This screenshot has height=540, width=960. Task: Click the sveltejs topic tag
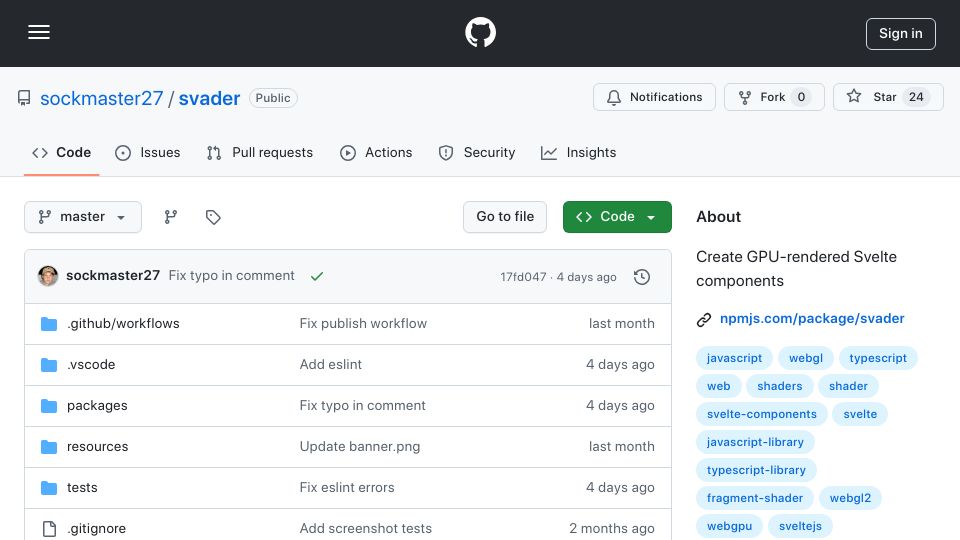click(x=800, y=527)
